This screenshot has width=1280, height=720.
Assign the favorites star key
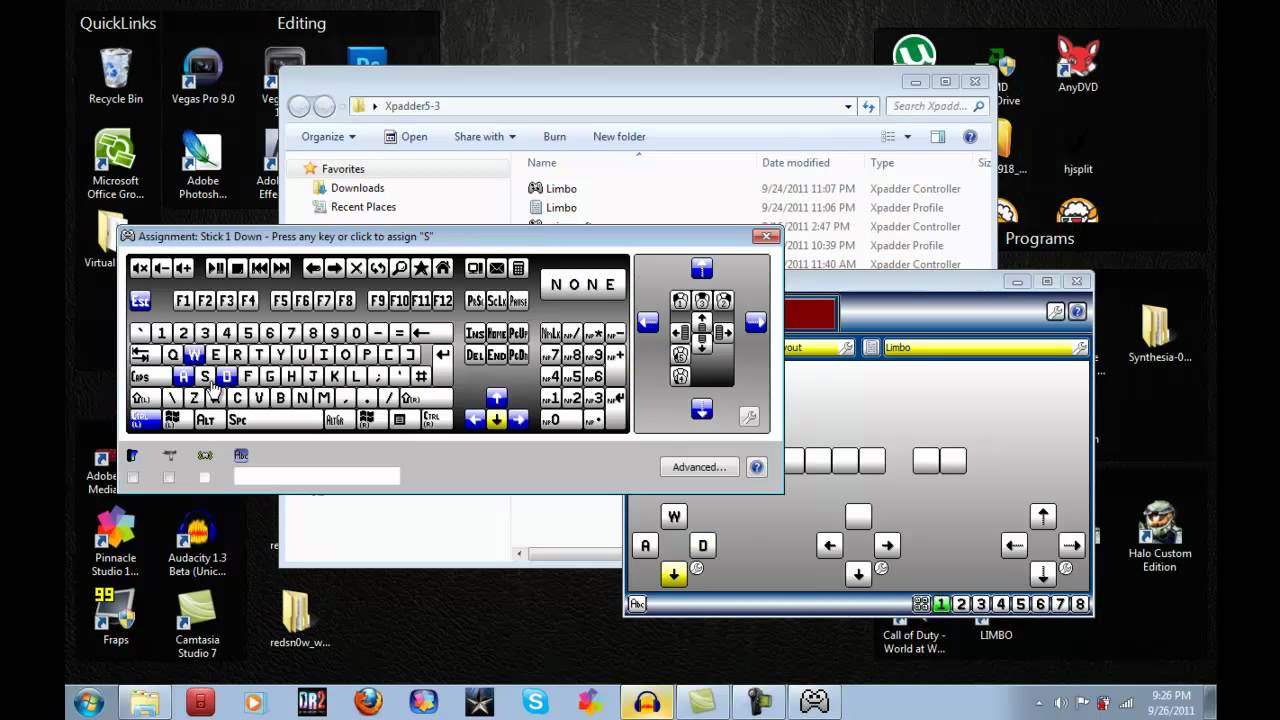[422, 268]
